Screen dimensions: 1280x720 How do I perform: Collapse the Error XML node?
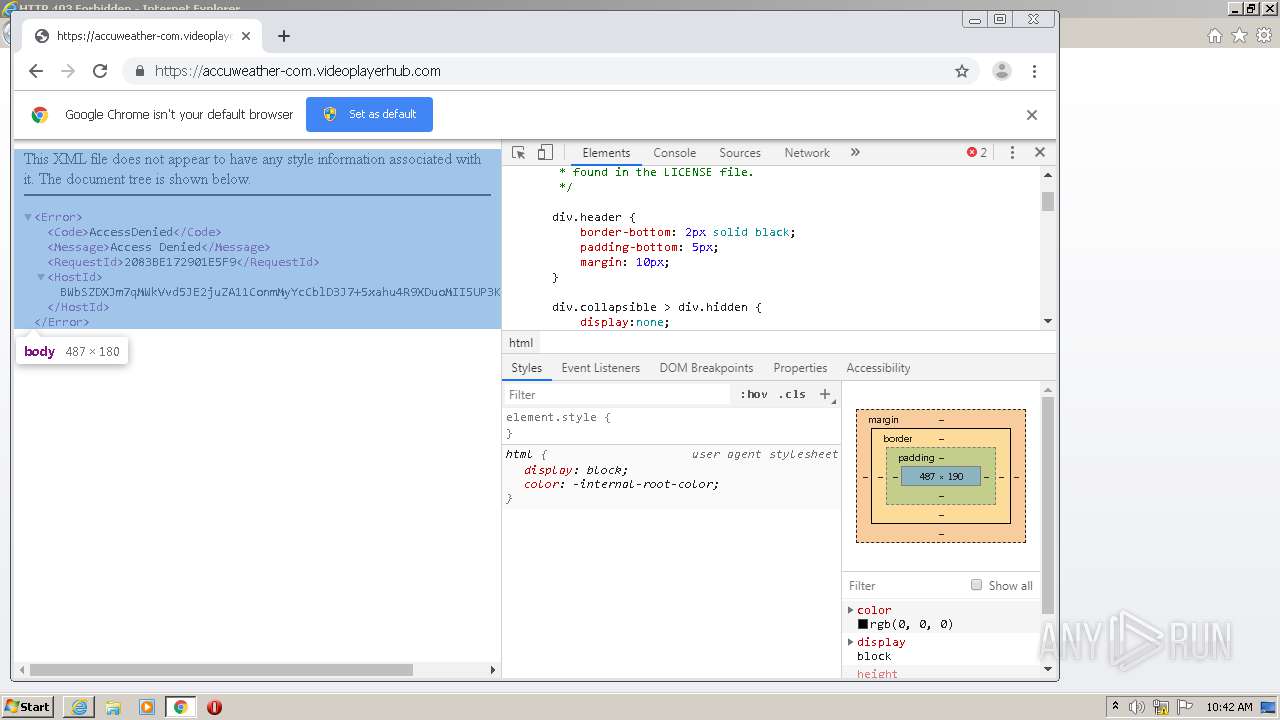point(29,217)
